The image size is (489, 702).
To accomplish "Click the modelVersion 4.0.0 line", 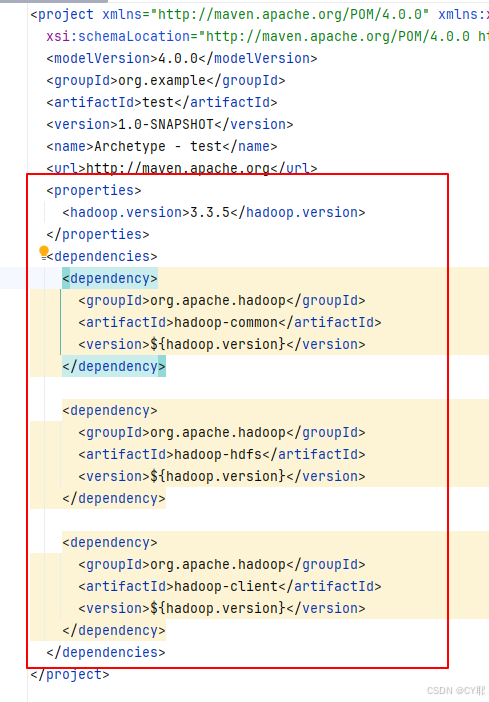I will tap(182, 59).
